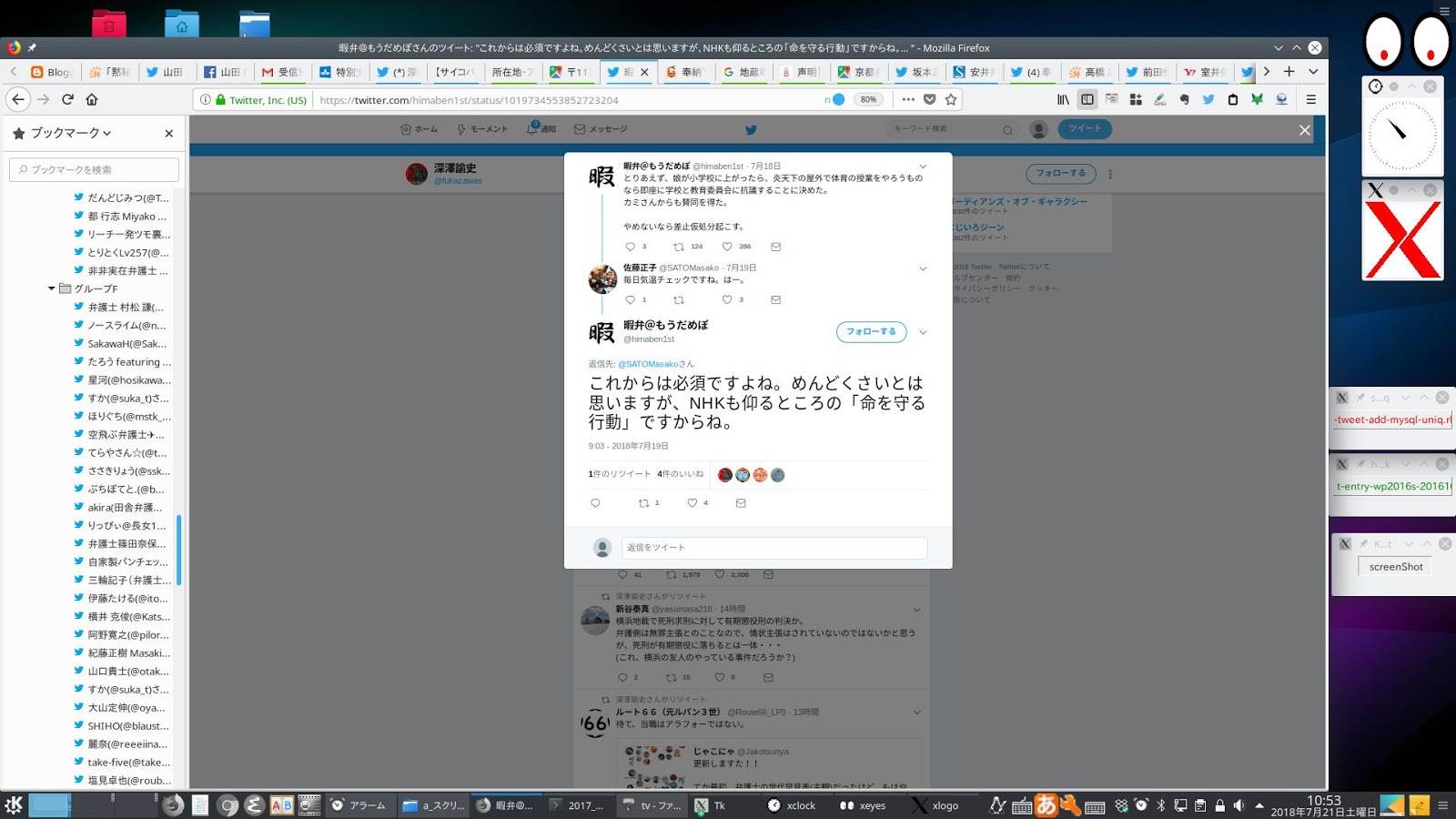Click the 80% zoom level indicator

(869, 99)
